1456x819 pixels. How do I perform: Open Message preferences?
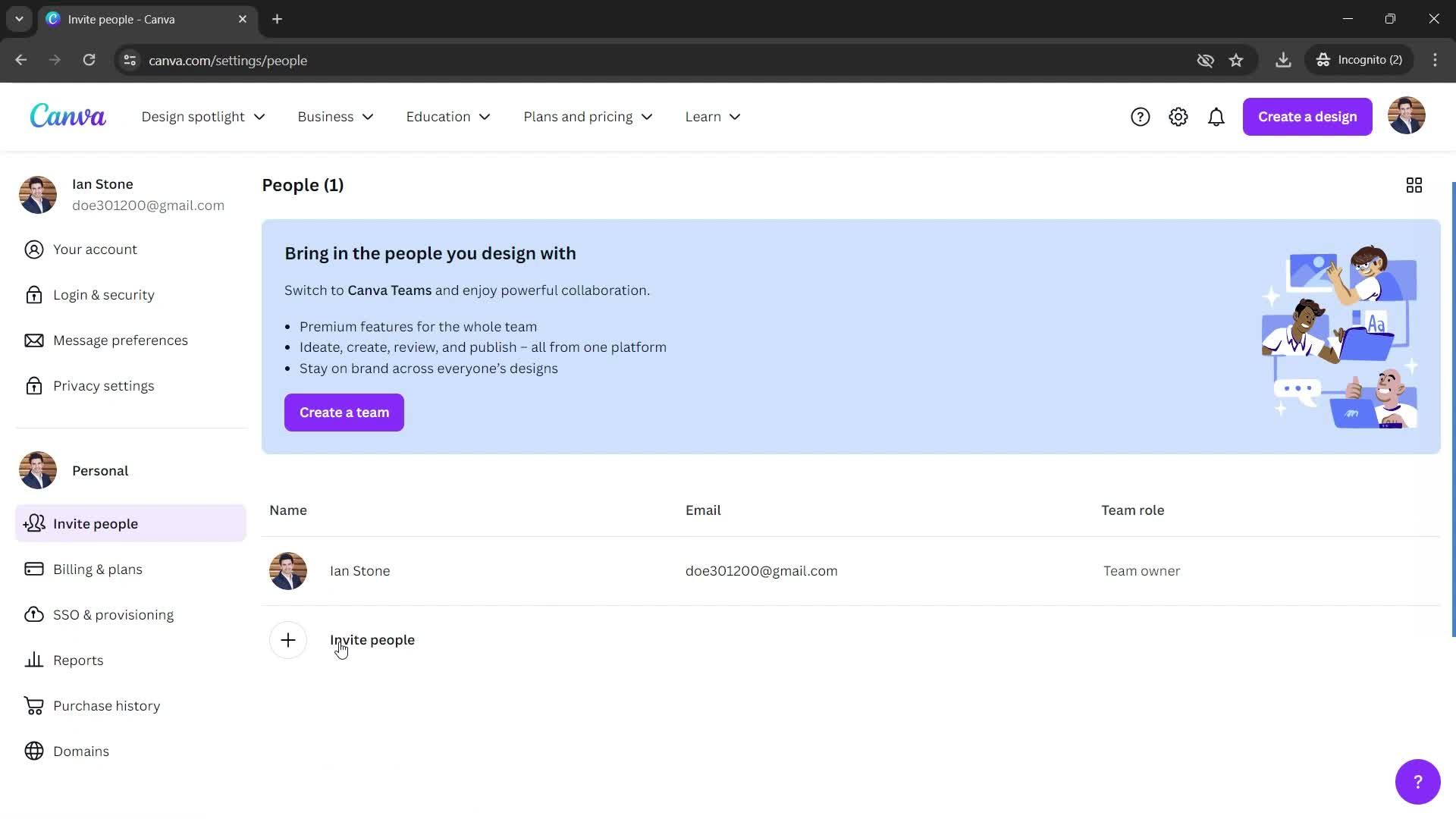(x=130, y=340)
